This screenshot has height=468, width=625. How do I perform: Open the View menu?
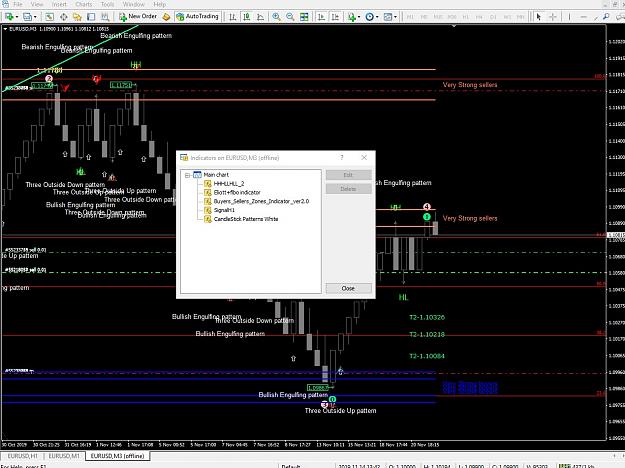click(37, 4)
